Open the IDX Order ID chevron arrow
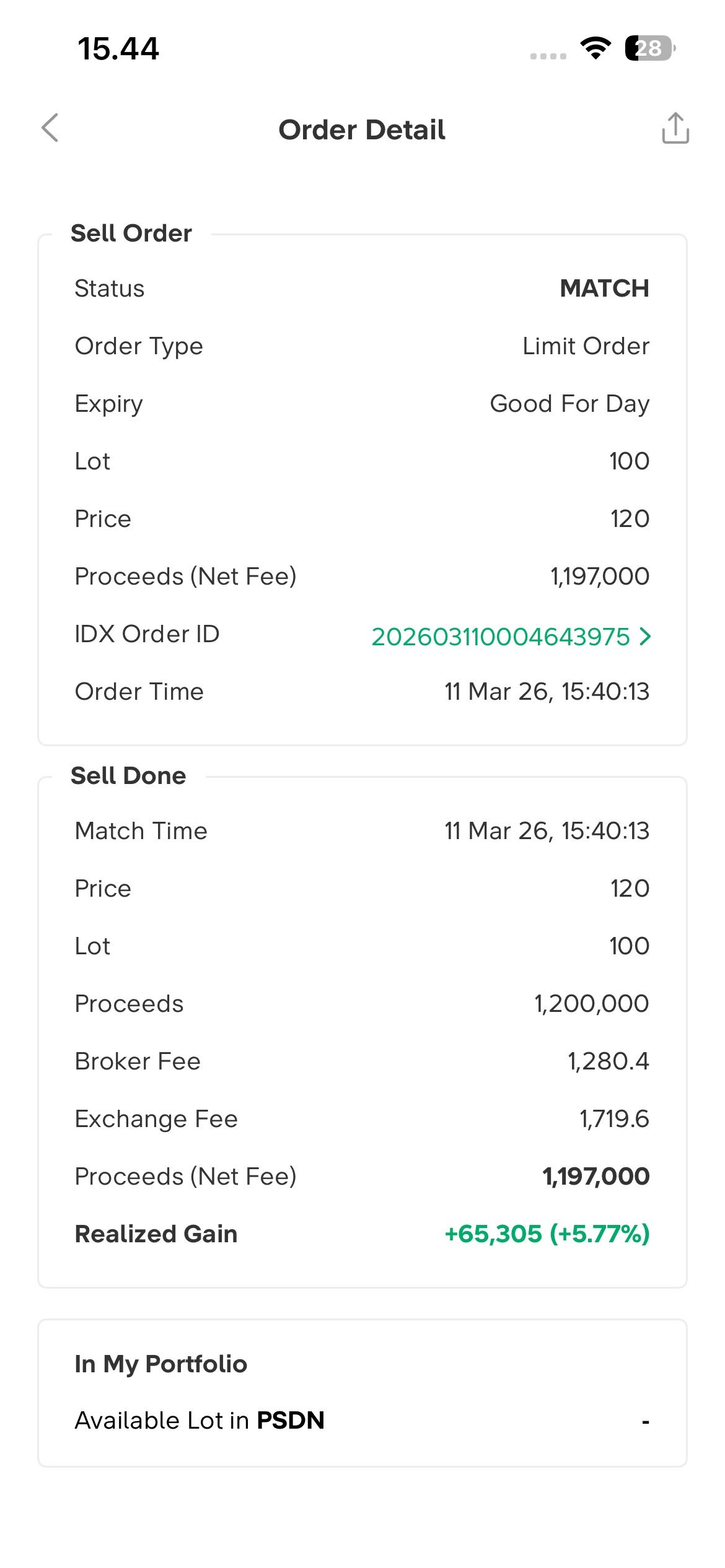The width and height of the screenshot is (725, 1568). [x=645, y=636]
